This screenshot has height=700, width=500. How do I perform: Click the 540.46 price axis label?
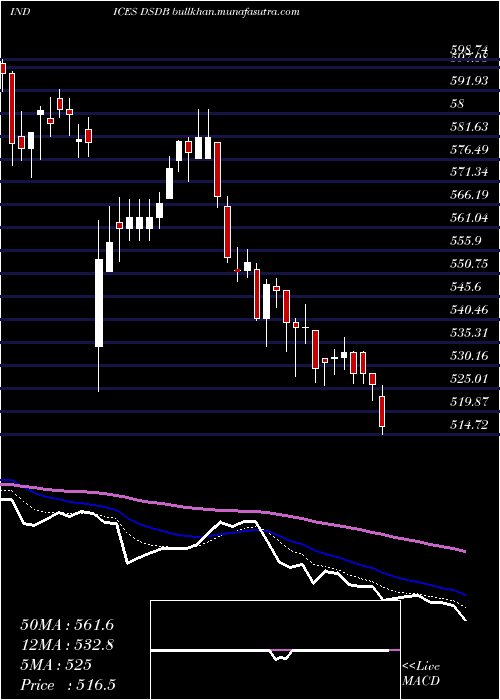pos(469,309)
